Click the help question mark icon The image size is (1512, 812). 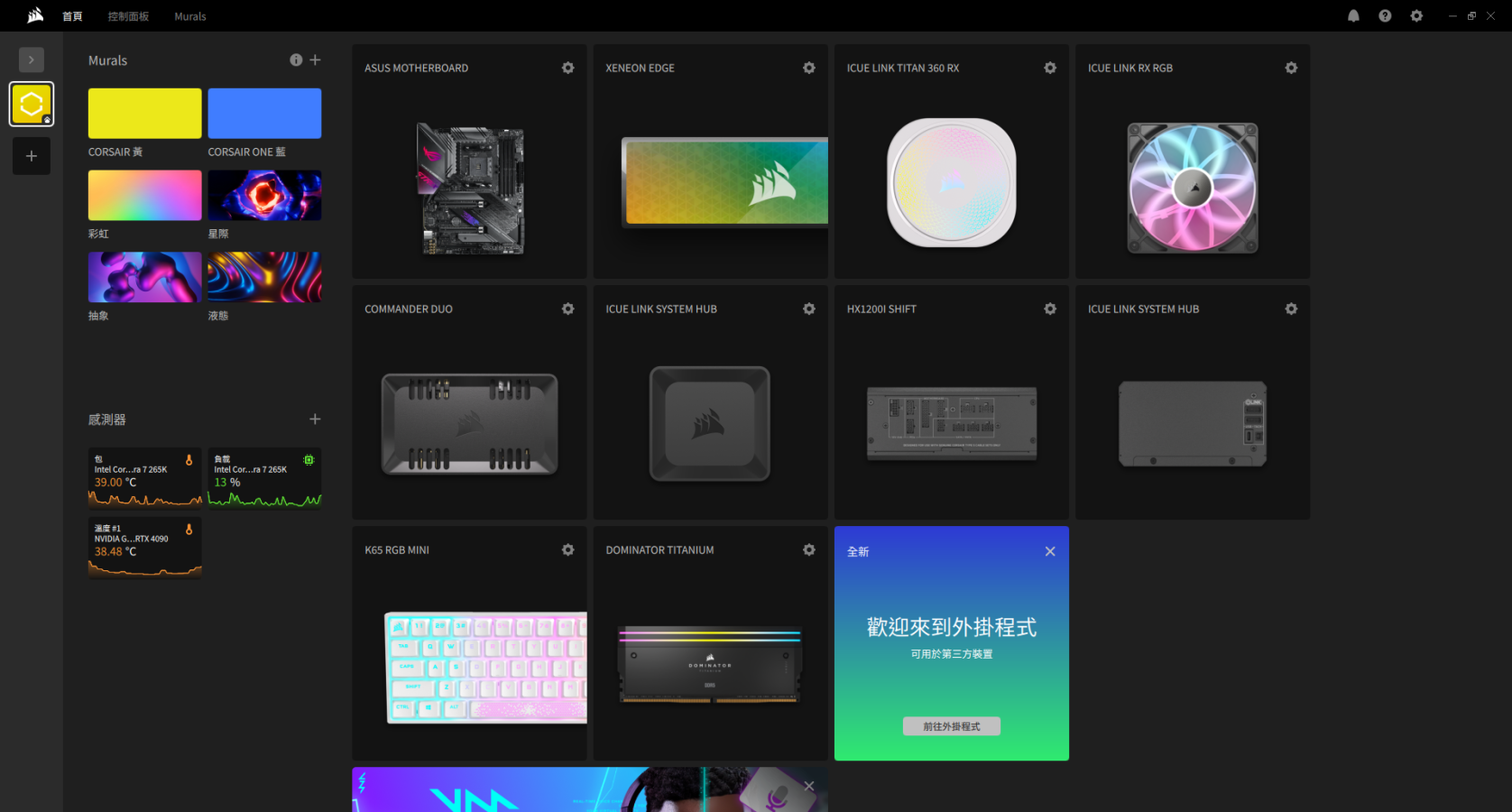tap(1385, 16)
